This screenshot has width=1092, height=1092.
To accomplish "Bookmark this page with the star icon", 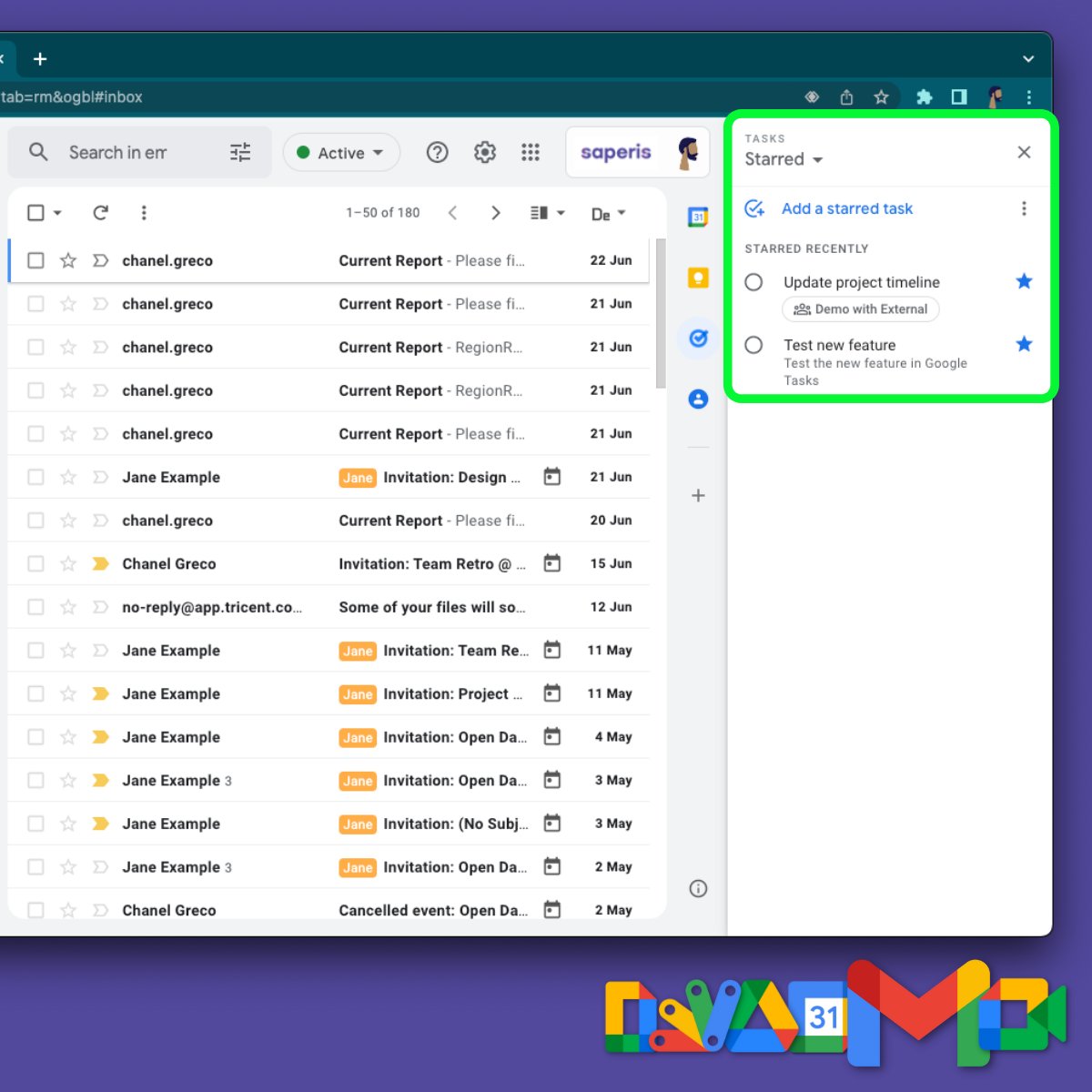I will point(881,96).
